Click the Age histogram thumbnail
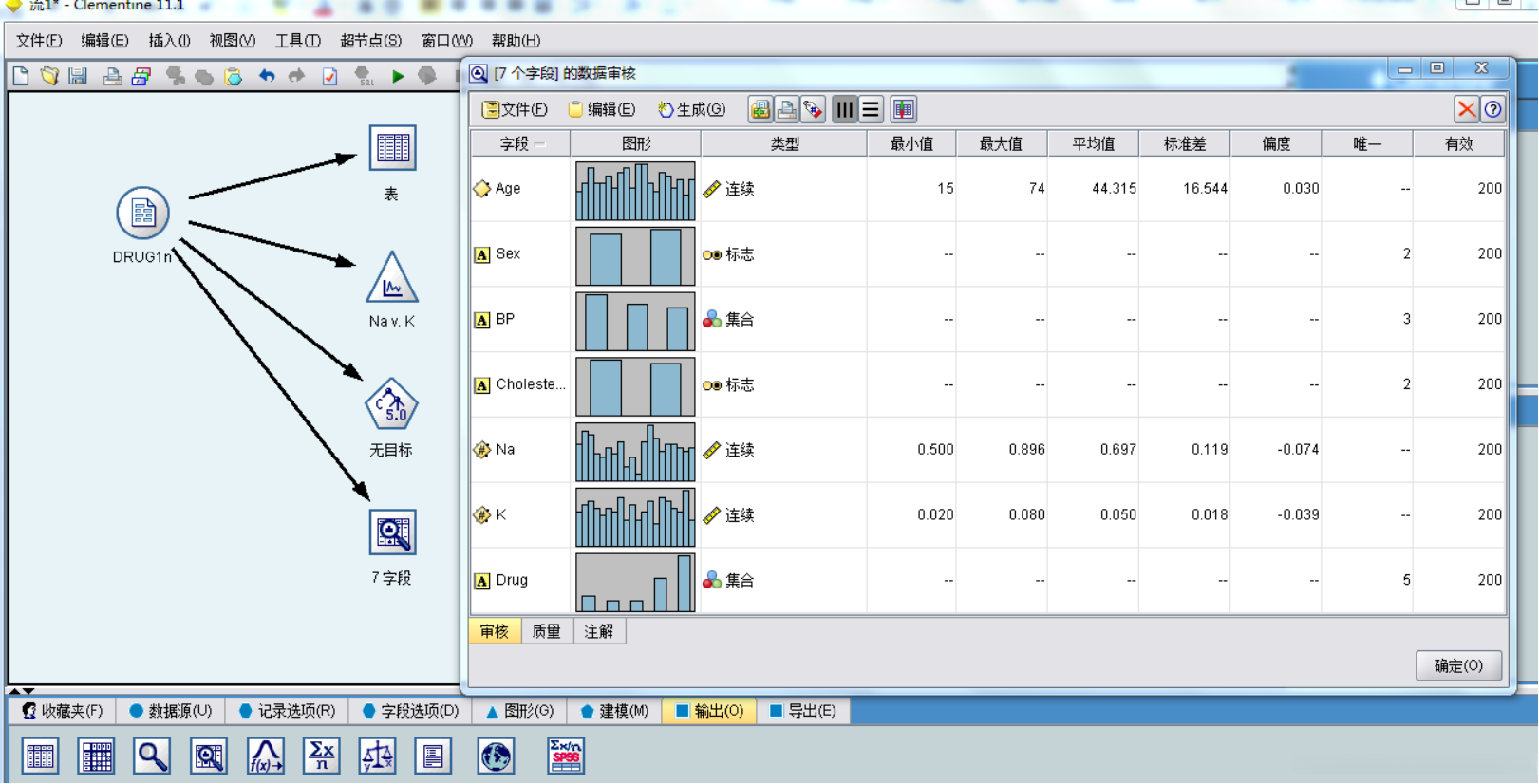This screenshot has width=1539, height=784. (635, 191)
